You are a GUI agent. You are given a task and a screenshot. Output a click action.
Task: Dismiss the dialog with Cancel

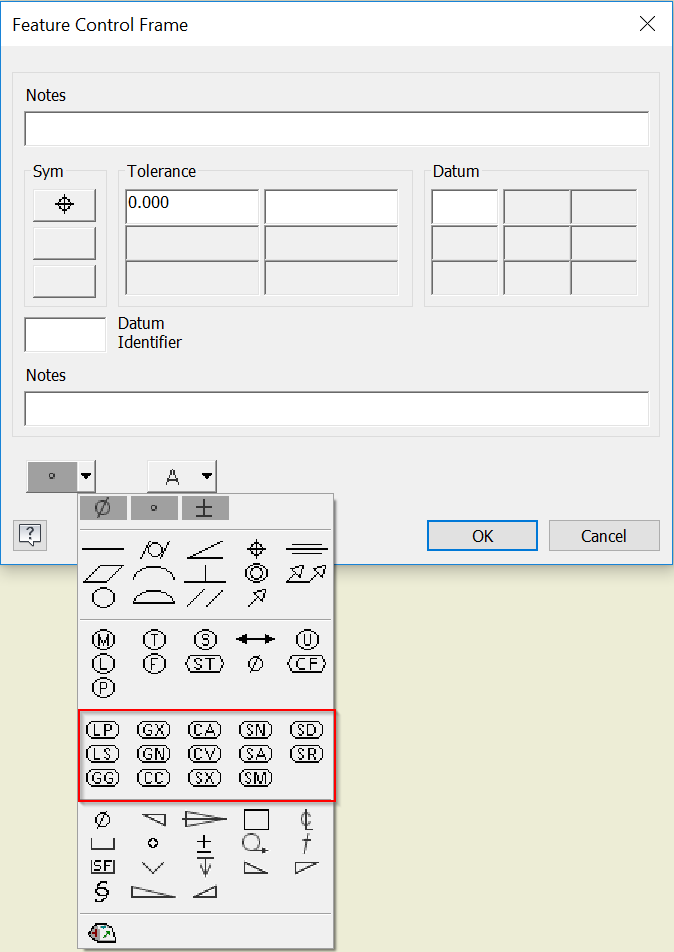tap(604, 535)
